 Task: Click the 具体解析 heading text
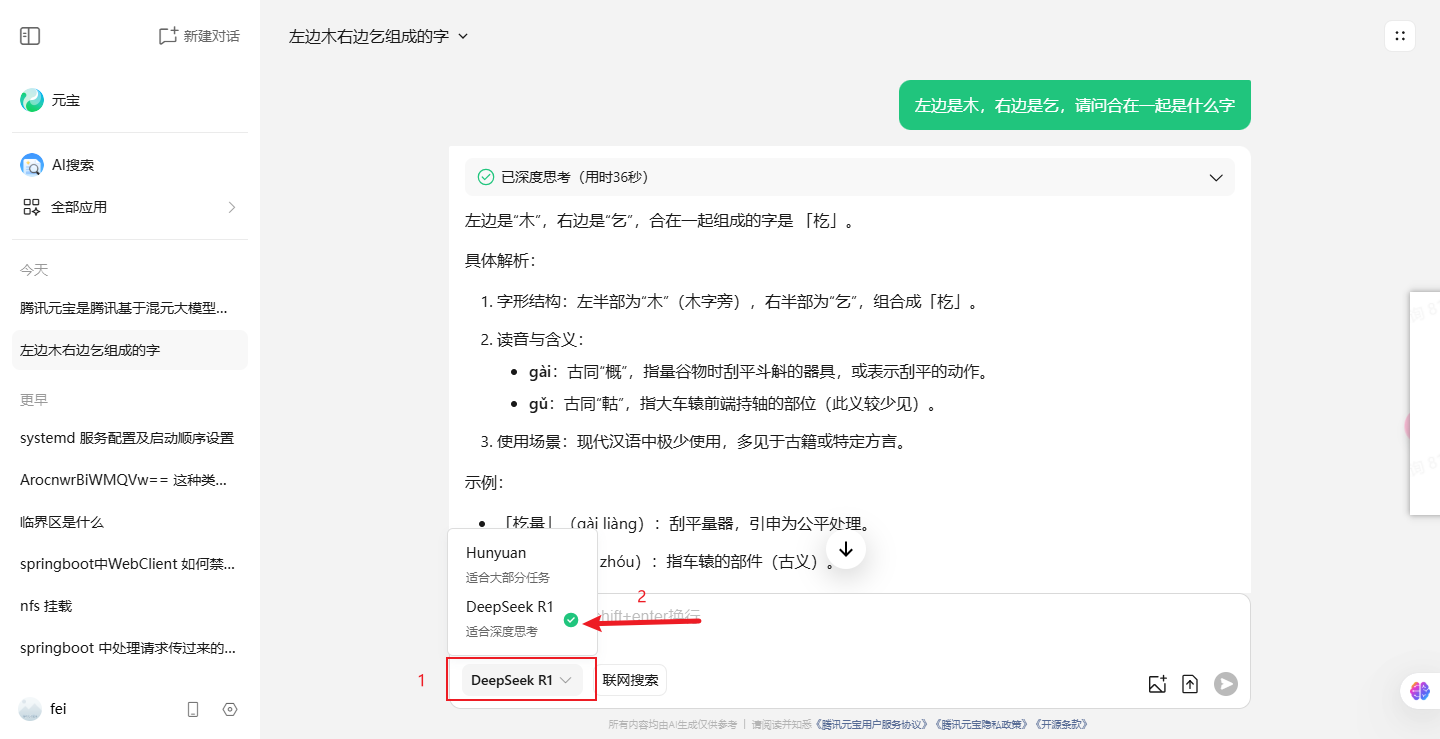pos(500,261)
